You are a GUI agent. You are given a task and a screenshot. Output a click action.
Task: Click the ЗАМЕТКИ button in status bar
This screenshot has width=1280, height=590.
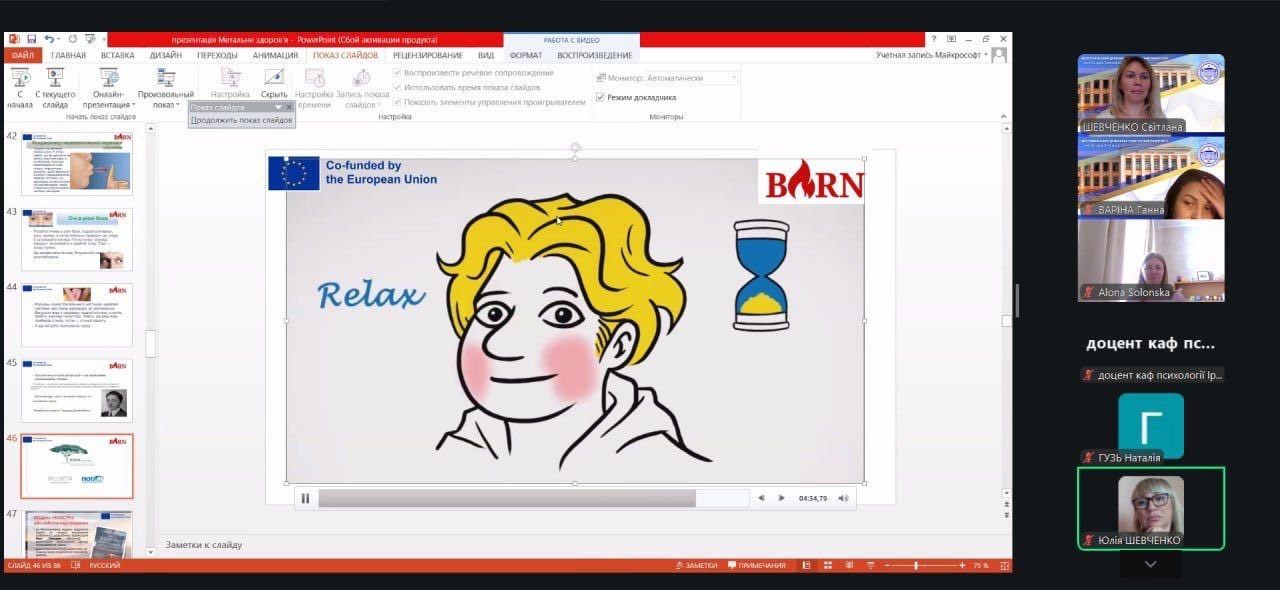(696, 566)
